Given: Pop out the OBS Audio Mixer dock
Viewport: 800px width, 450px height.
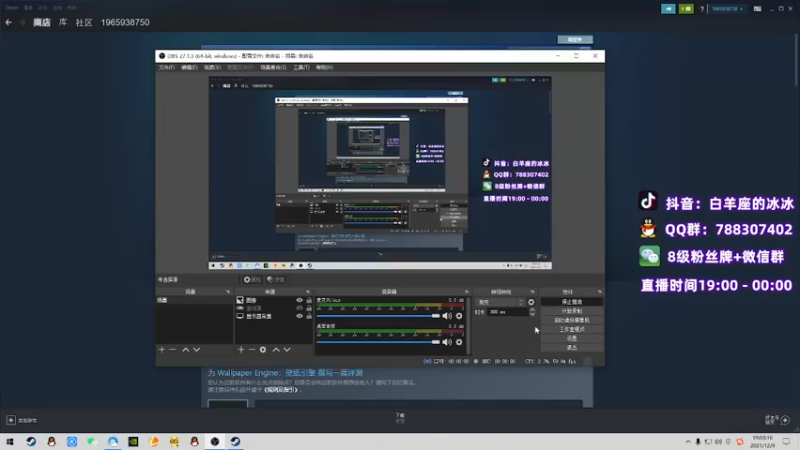Looking at the screenshot, I should coord(466,291).
